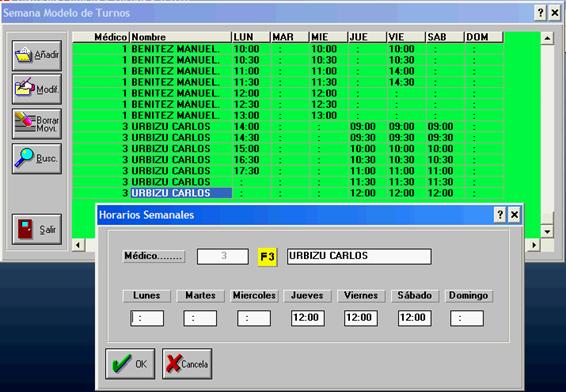Click the Viernes day button

[x=361, y=296]
